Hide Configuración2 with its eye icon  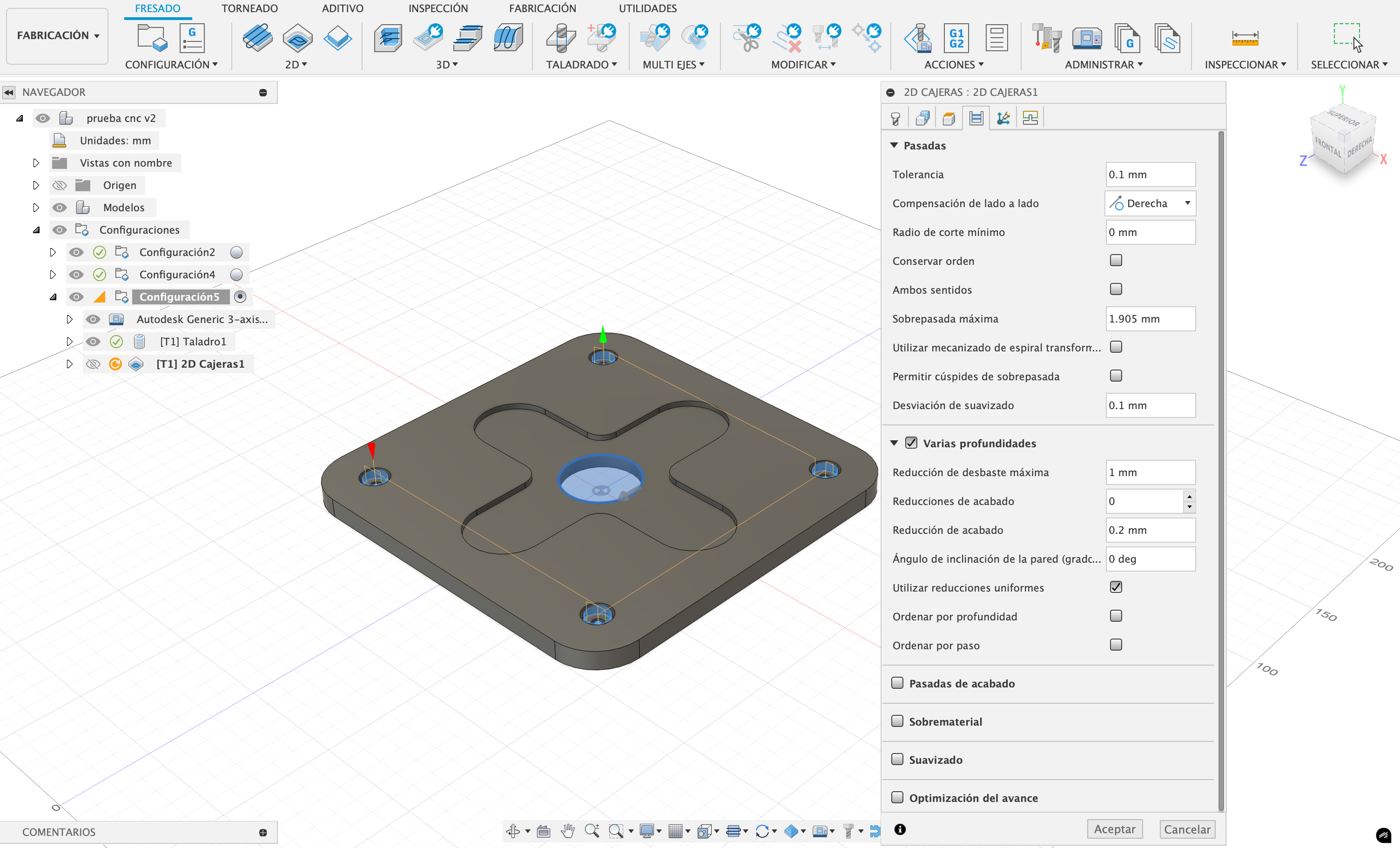pos(76,252)
